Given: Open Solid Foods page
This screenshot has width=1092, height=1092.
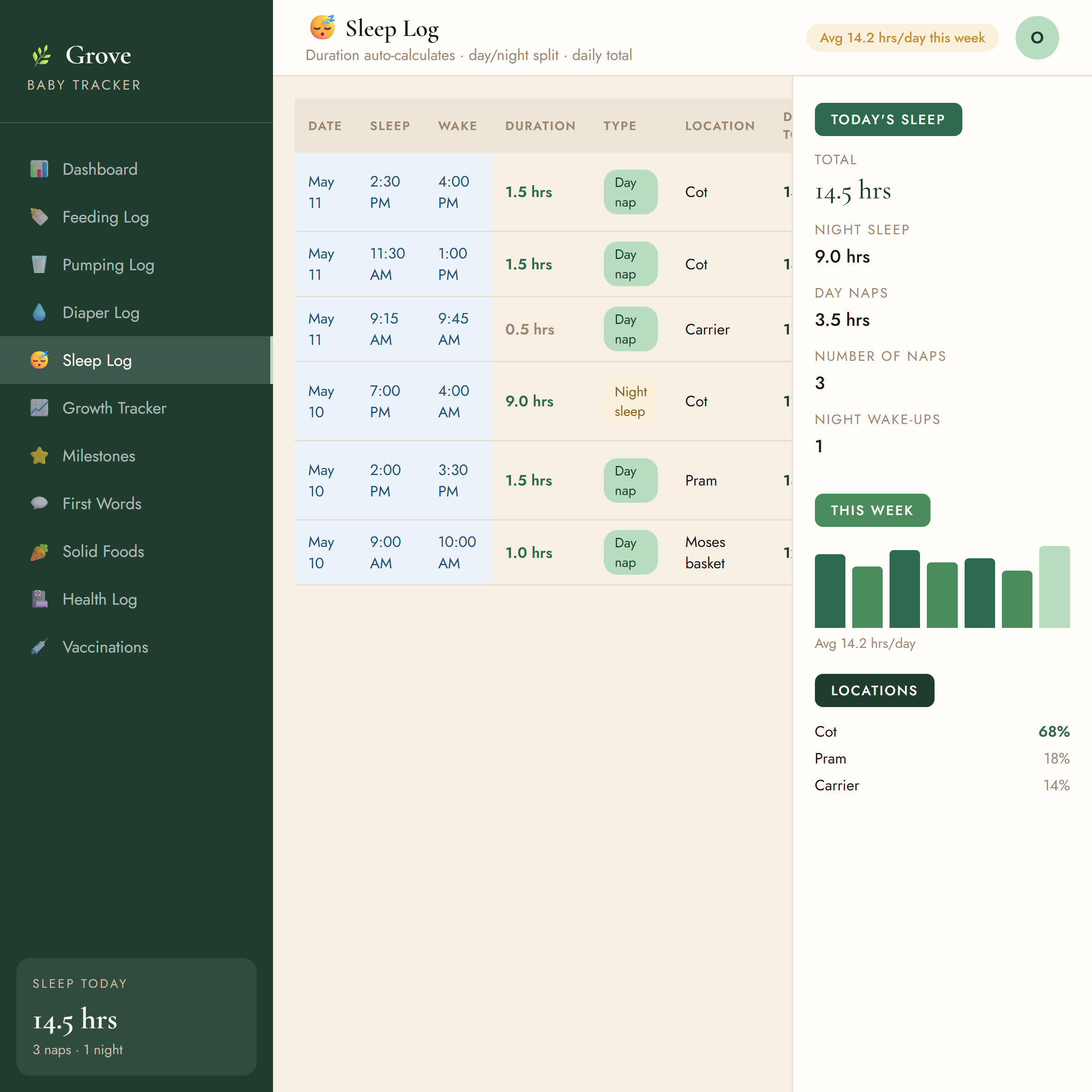Looking at the screenshot, I should (136, 551).
